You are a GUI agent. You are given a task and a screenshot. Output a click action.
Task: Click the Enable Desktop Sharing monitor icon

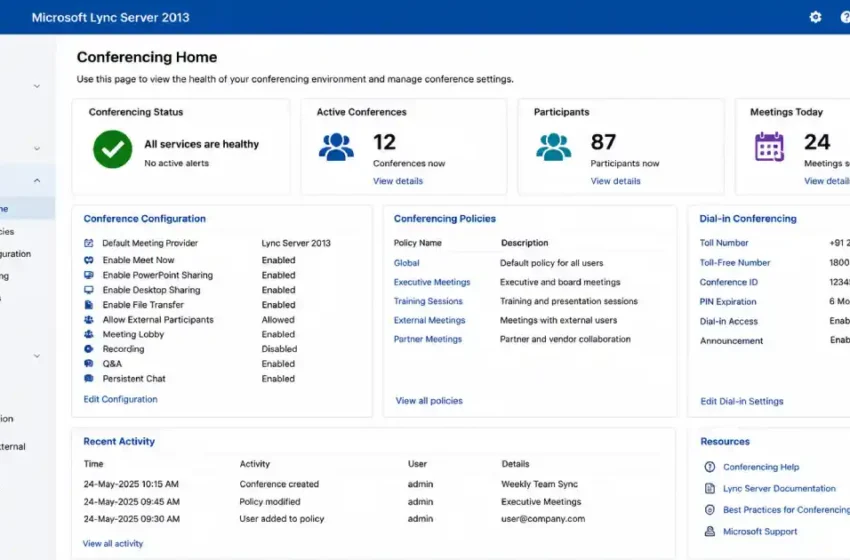click(89, 290)
